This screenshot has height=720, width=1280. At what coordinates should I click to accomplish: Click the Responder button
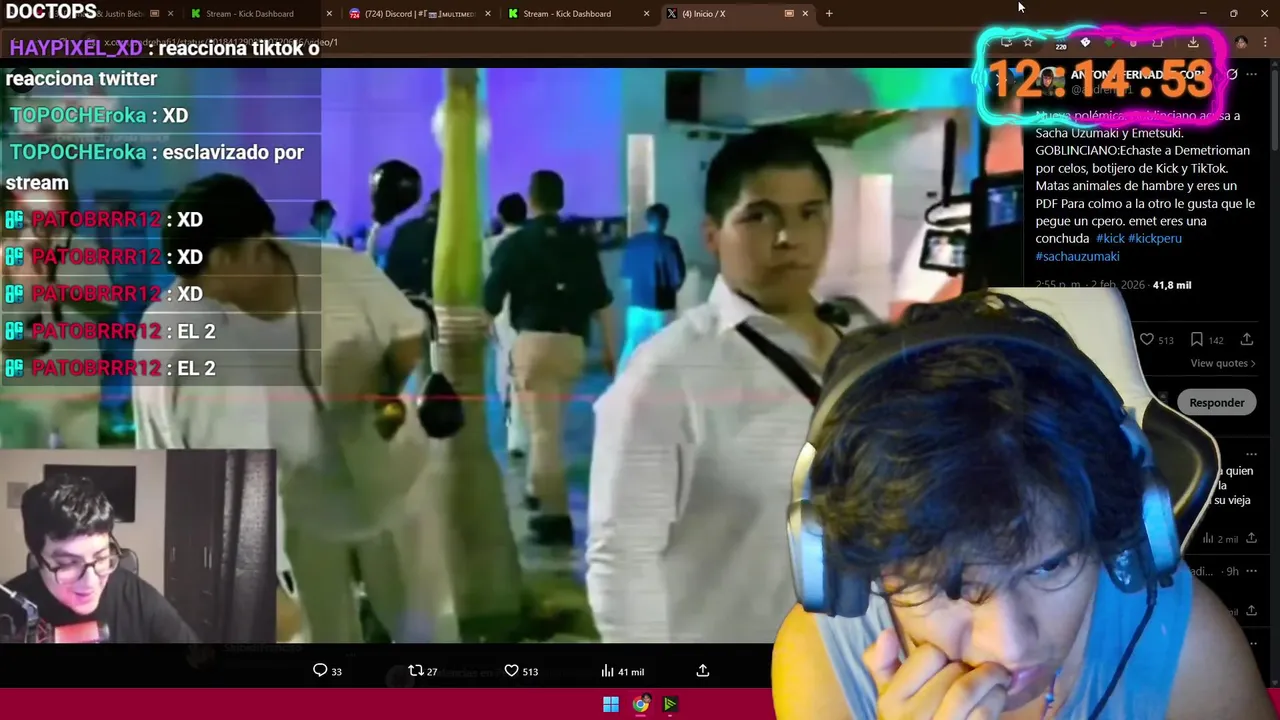(x=1216, y=402)
